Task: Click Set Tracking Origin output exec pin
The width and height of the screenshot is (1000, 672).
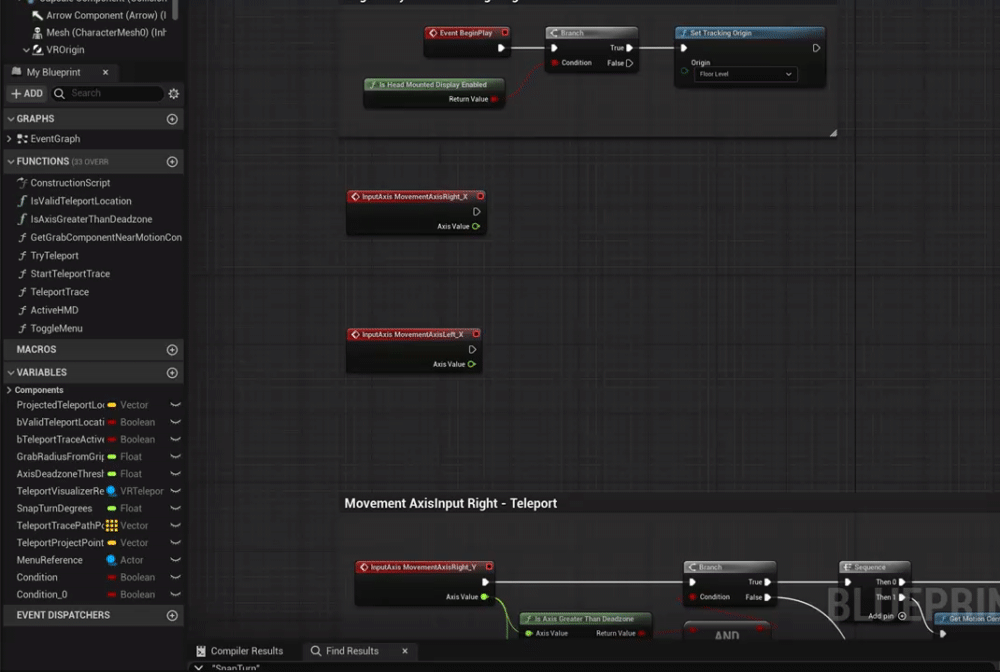Action: point(816,48)
